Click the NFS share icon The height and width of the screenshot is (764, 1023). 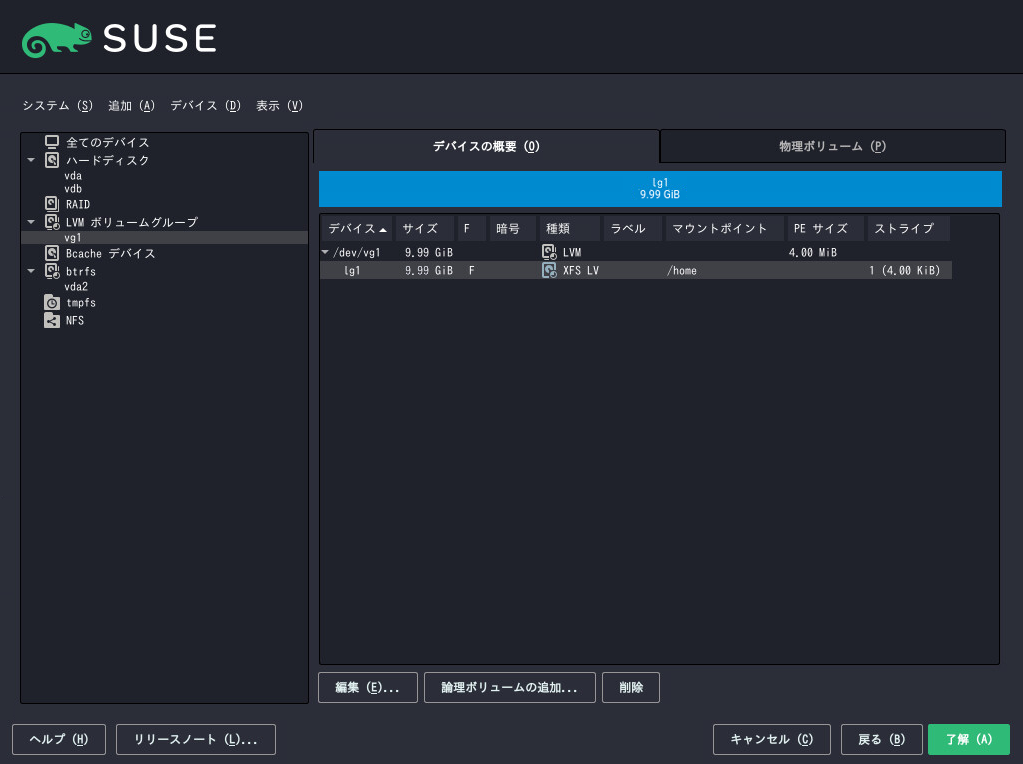tap(52, 320)
